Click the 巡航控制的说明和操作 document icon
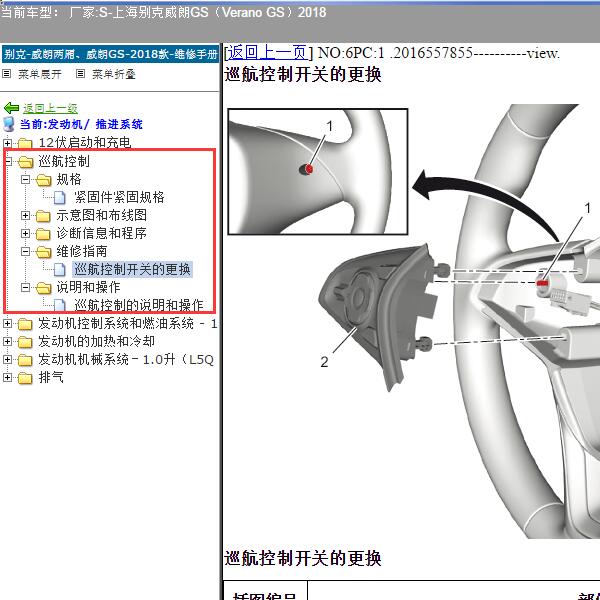 coord(59,305)
